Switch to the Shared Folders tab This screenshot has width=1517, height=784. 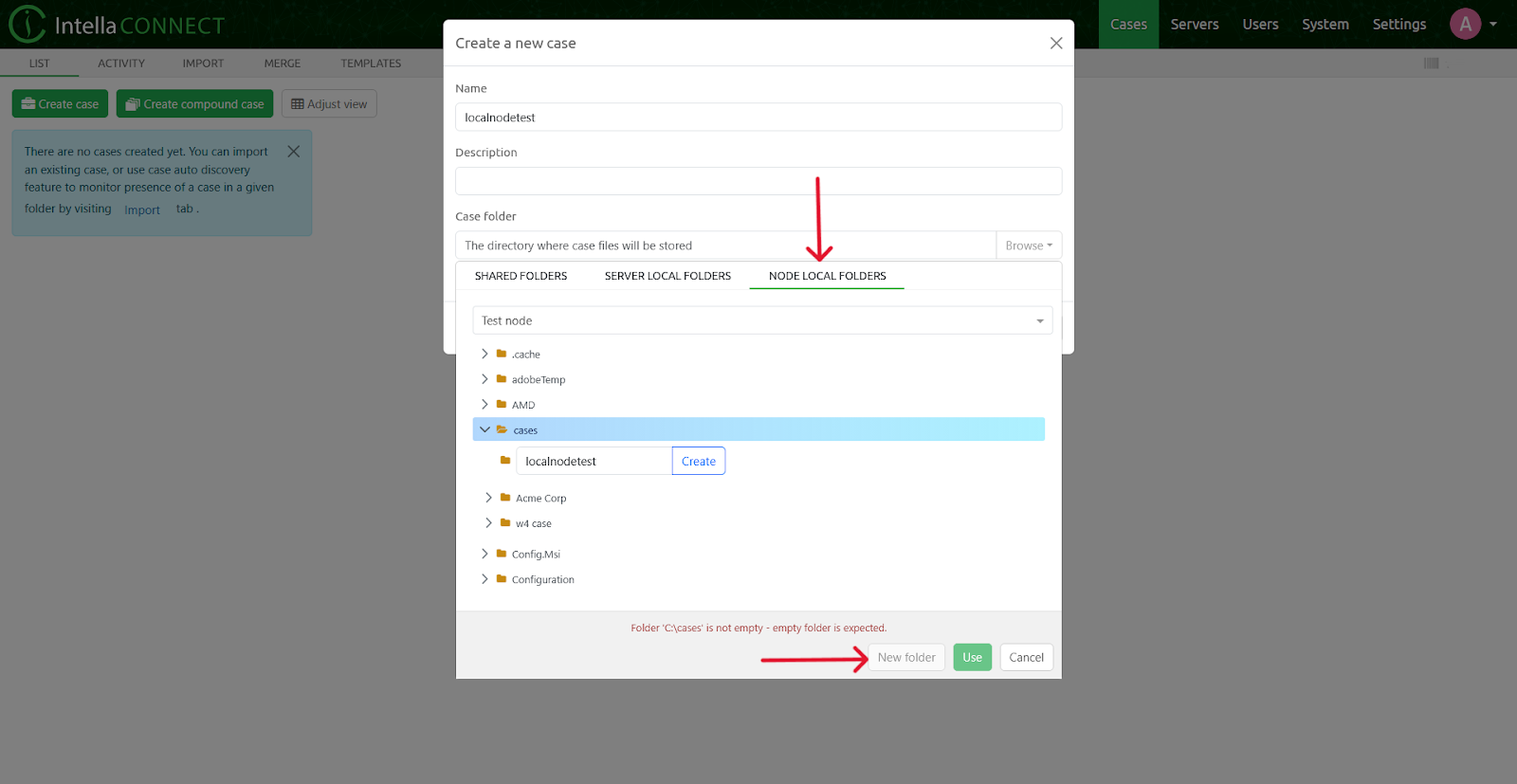click(521, 276)
